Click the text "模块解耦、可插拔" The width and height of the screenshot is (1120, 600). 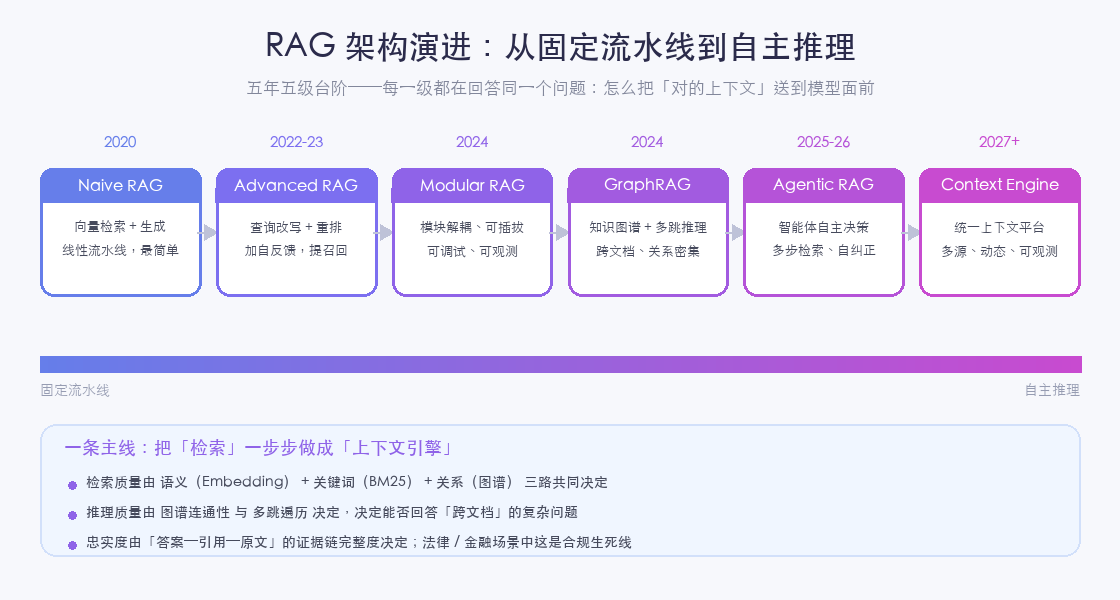click(x=472, y=227)
